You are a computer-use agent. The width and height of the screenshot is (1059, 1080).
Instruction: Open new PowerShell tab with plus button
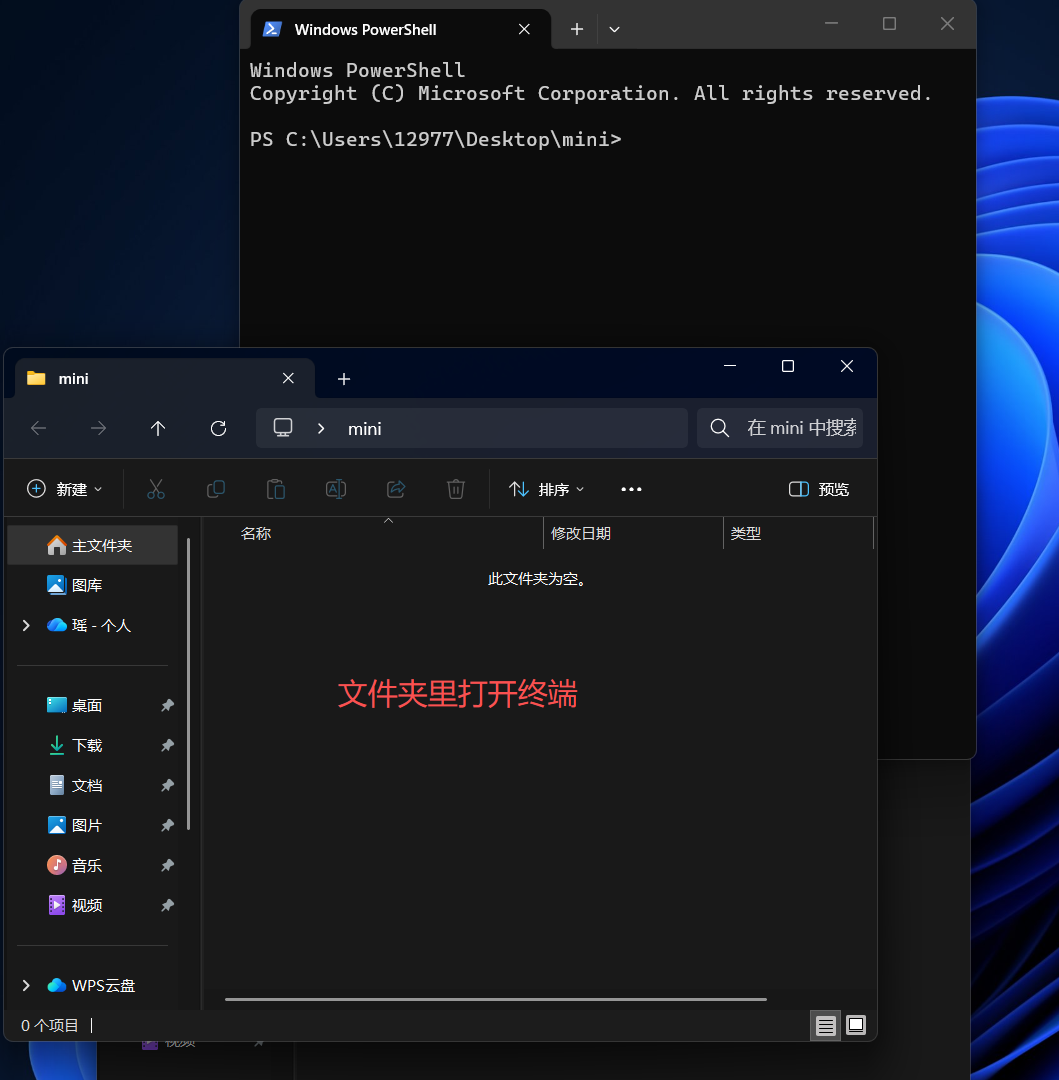577,29
